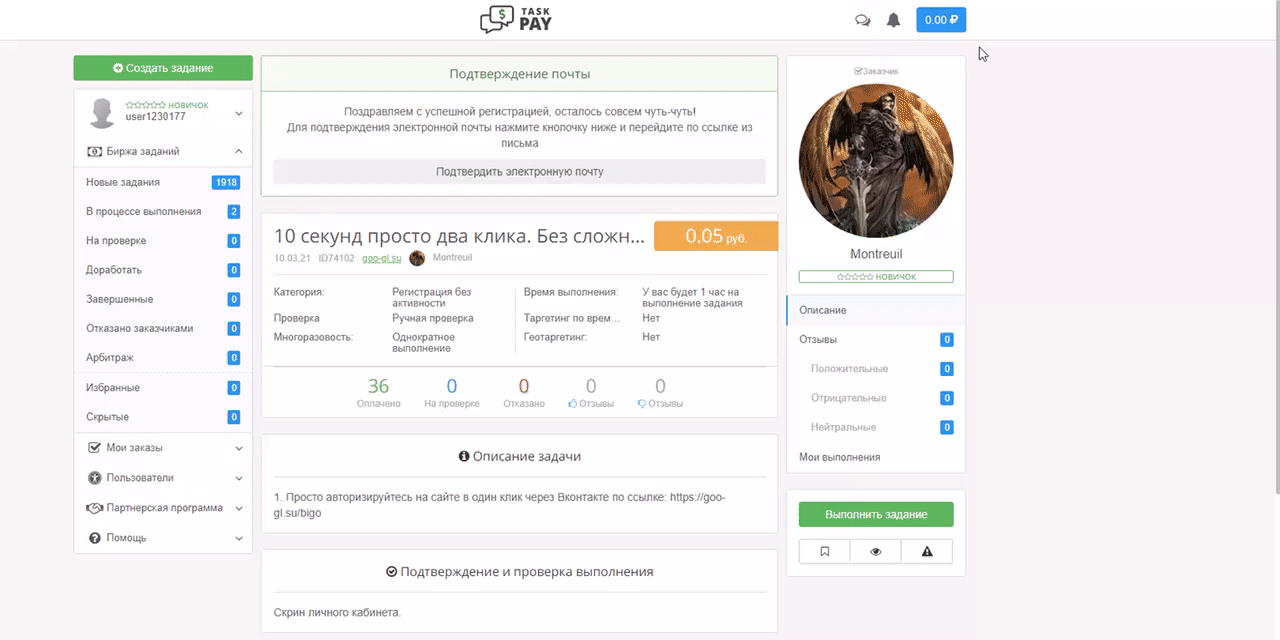The image size is (1280, 640).
Task: Open the chat messages icon
Action: [x=862, y=20]
